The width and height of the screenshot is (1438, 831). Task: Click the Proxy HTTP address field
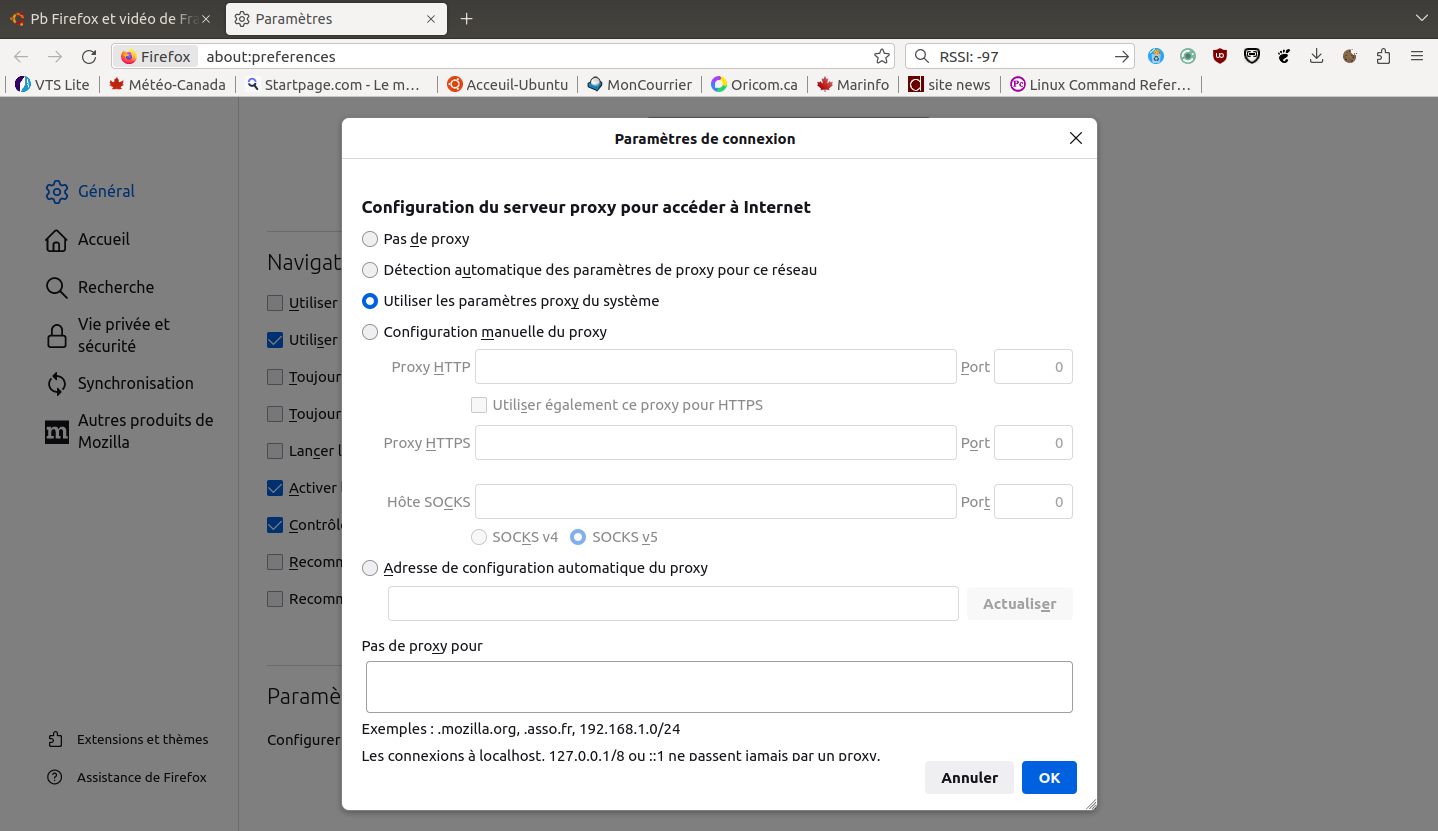716,367
